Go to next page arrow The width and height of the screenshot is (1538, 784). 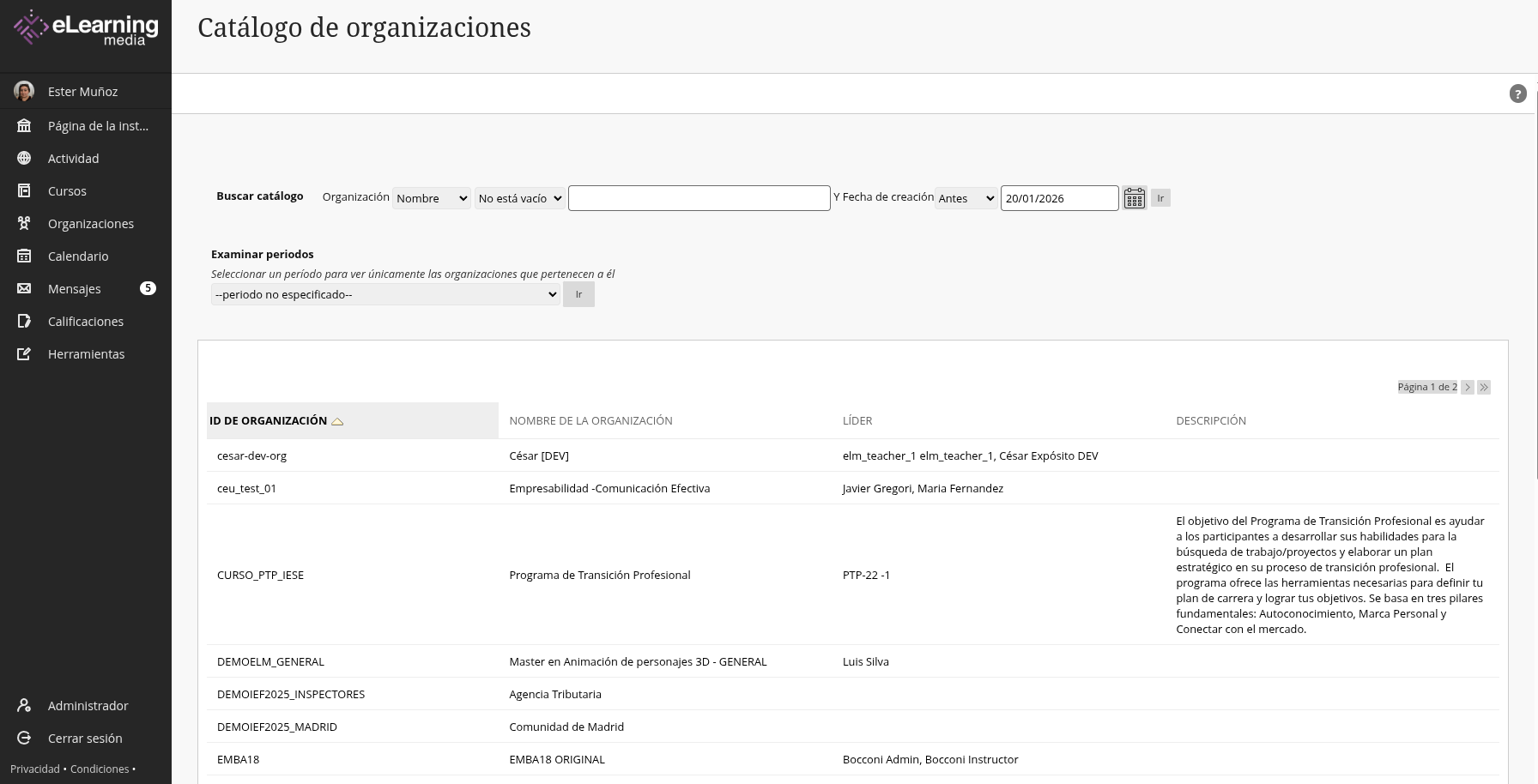tap(1468, 387)
